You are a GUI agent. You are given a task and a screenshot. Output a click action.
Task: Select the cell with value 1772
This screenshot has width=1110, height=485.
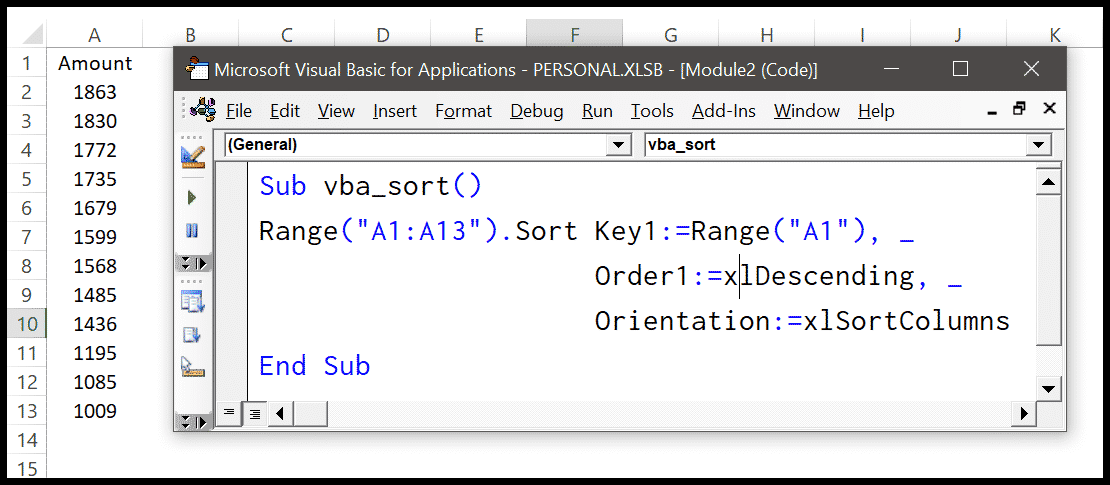[95, 150]
